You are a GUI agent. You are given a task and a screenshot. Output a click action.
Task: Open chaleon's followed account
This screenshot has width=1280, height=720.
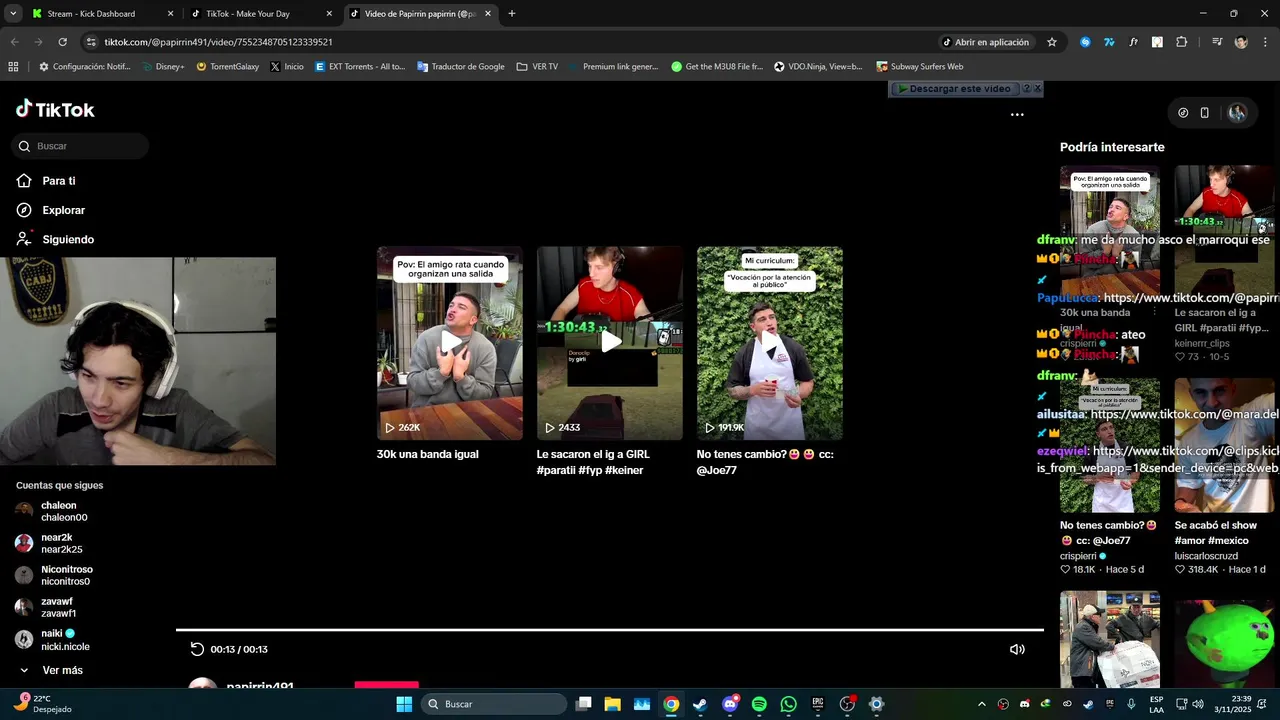52,511
